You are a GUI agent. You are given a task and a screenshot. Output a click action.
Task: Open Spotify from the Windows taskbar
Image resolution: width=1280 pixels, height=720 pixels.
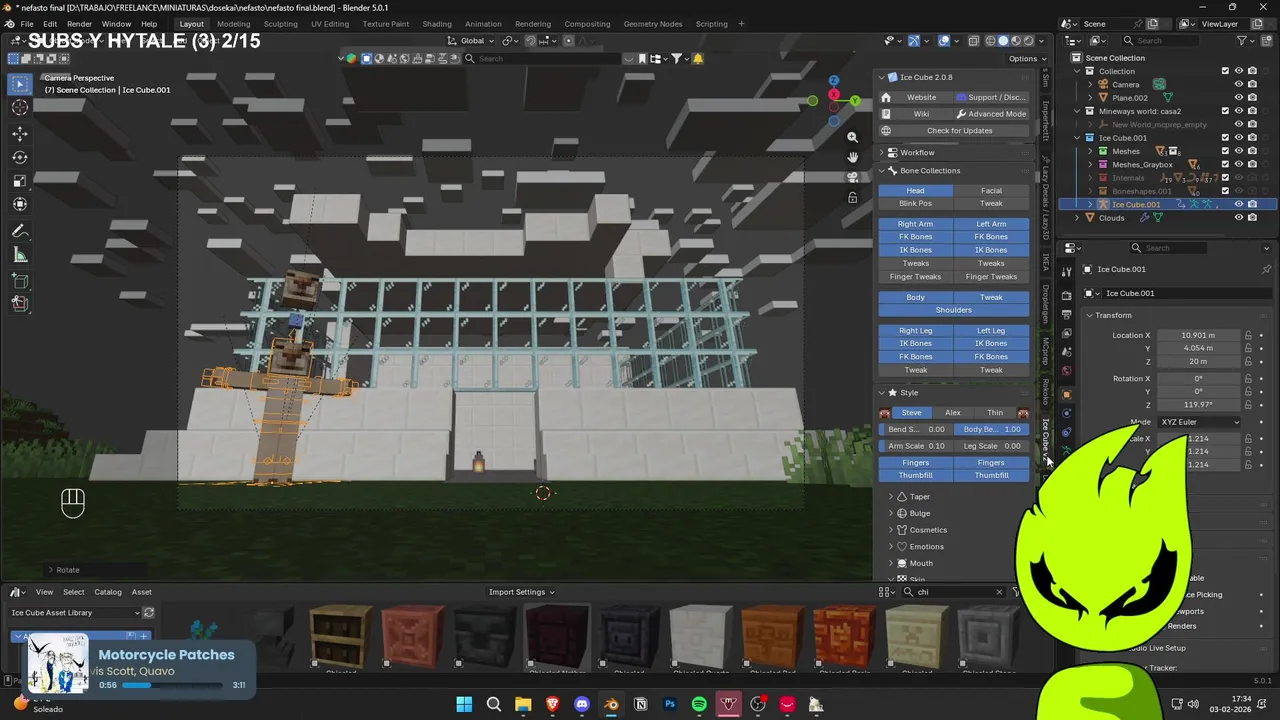[x=699, y=705]
